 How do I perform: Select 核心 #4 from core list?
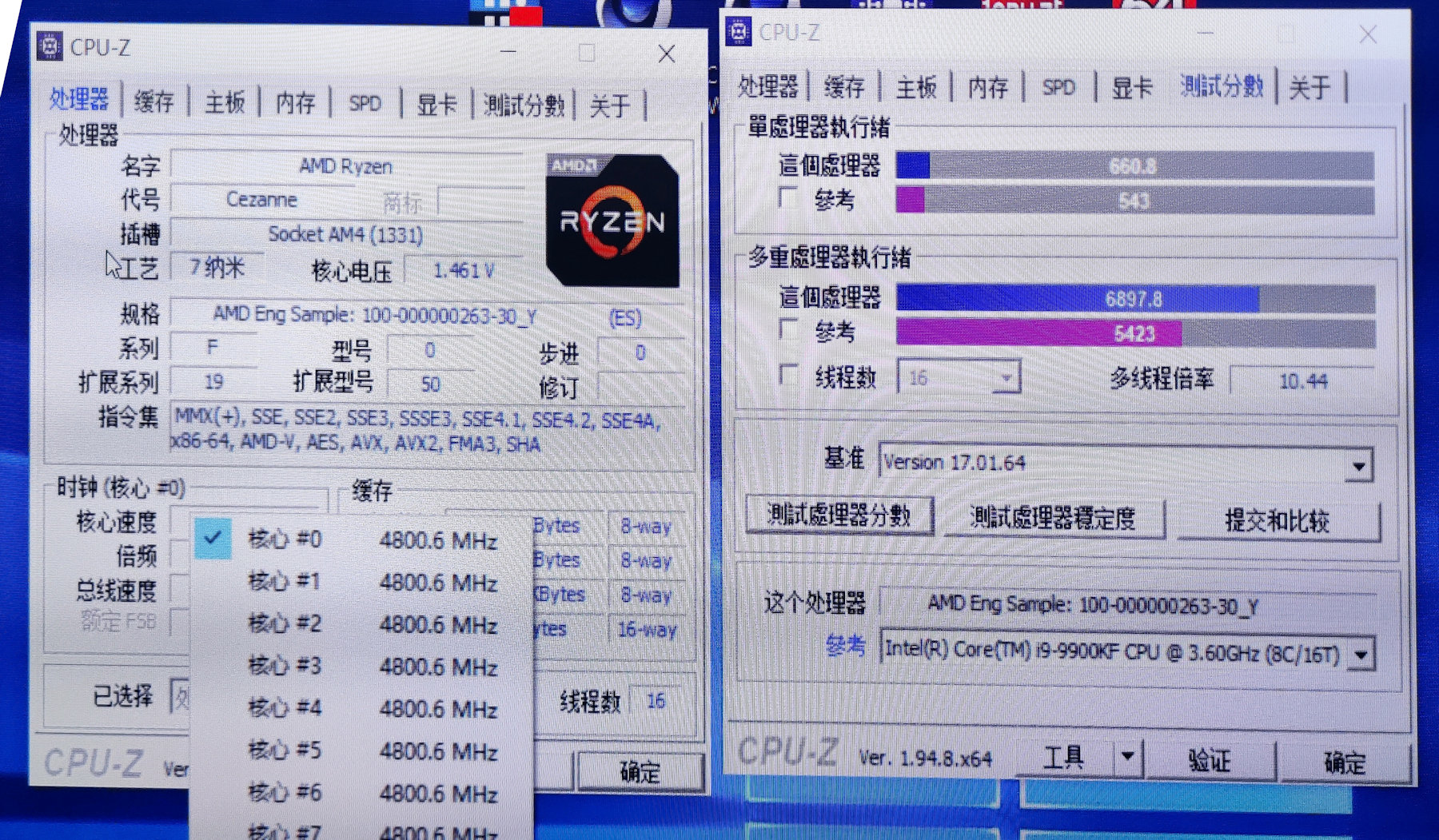click(x=361, y=709)
